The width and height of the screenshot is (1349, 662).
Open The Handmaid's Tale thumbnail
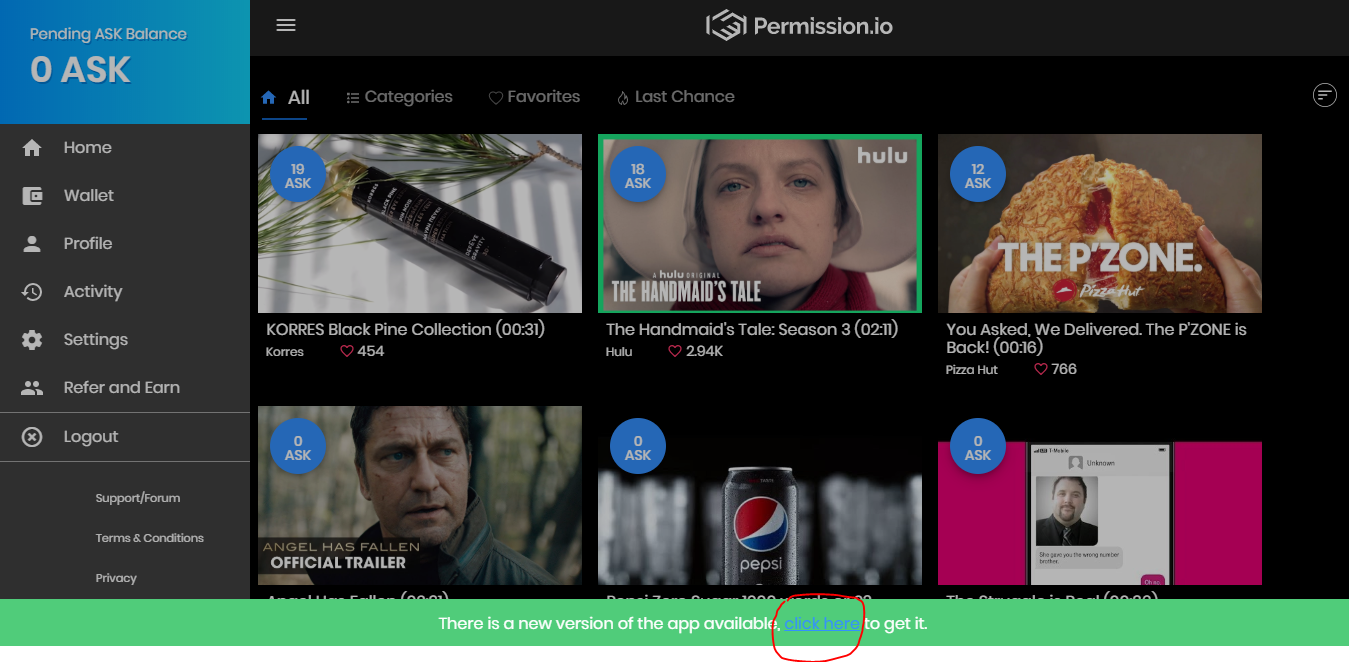[x=760, y=224]
